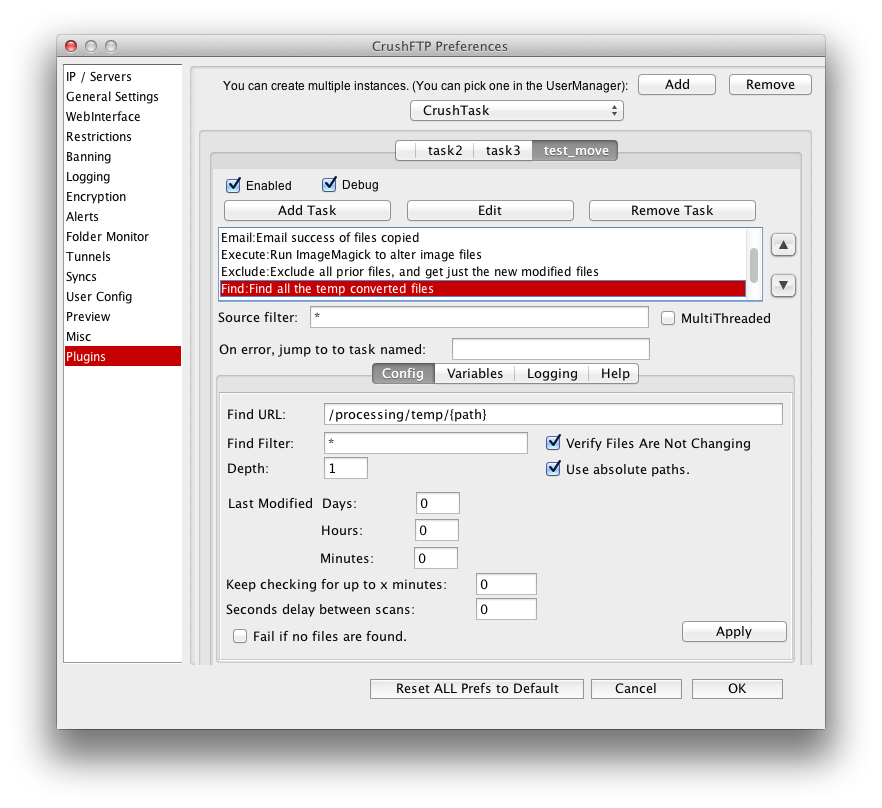Click the Find Filter input field
This screenshot has height=808, width=882.
(x=426, y=443)
